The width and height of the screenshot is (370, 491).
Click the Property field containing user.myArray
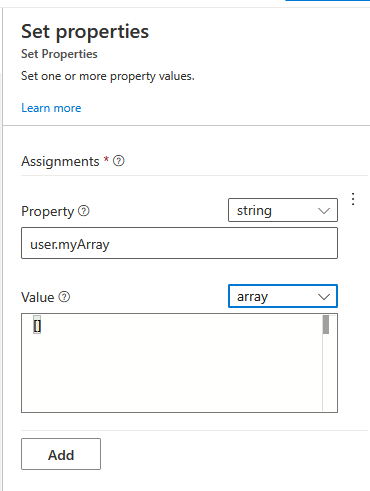tap(179, 243)
